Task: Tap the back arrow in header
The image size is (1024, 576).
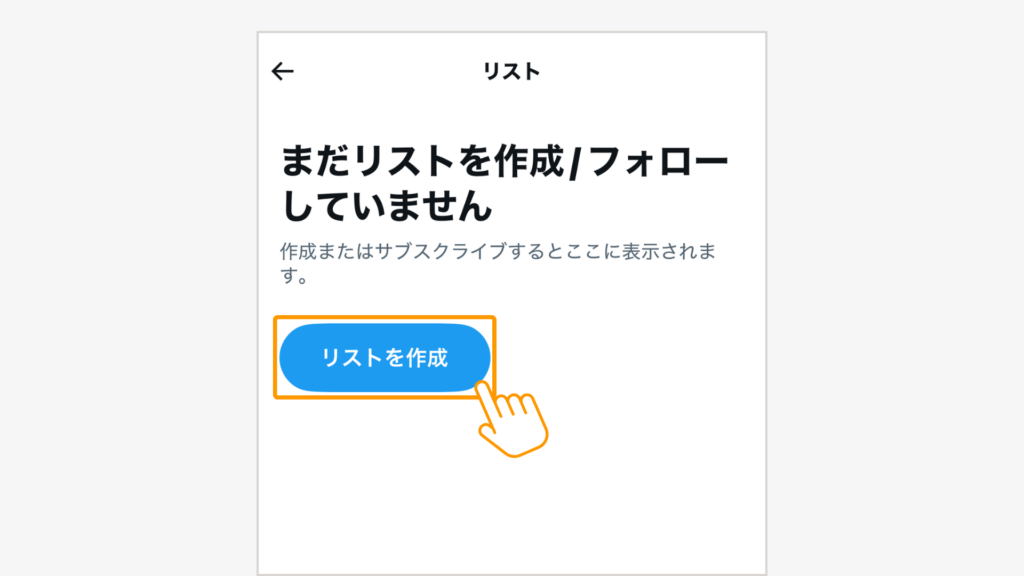Action: point(283,71)
